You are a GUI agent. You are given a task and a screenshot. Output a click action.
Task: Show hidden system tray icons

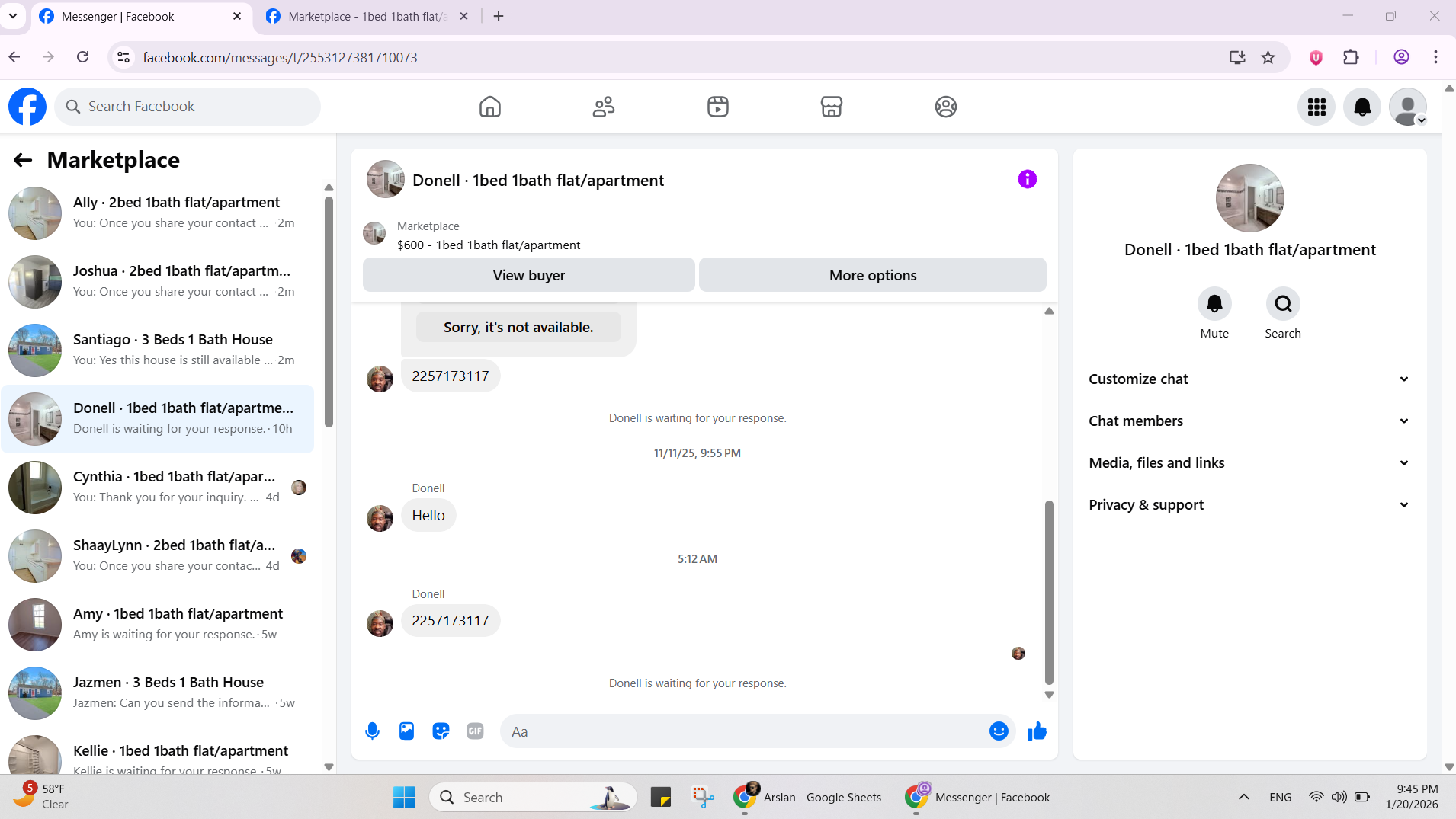(x=1244, y=798)
